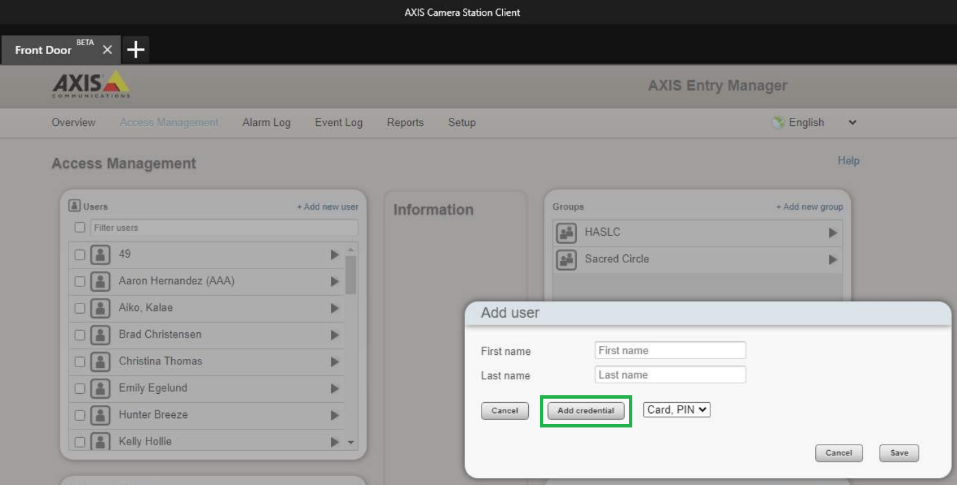Click the user icon for Christina Thomas
The width and height of the screenshot is (957, 485).
coord(100,362)
